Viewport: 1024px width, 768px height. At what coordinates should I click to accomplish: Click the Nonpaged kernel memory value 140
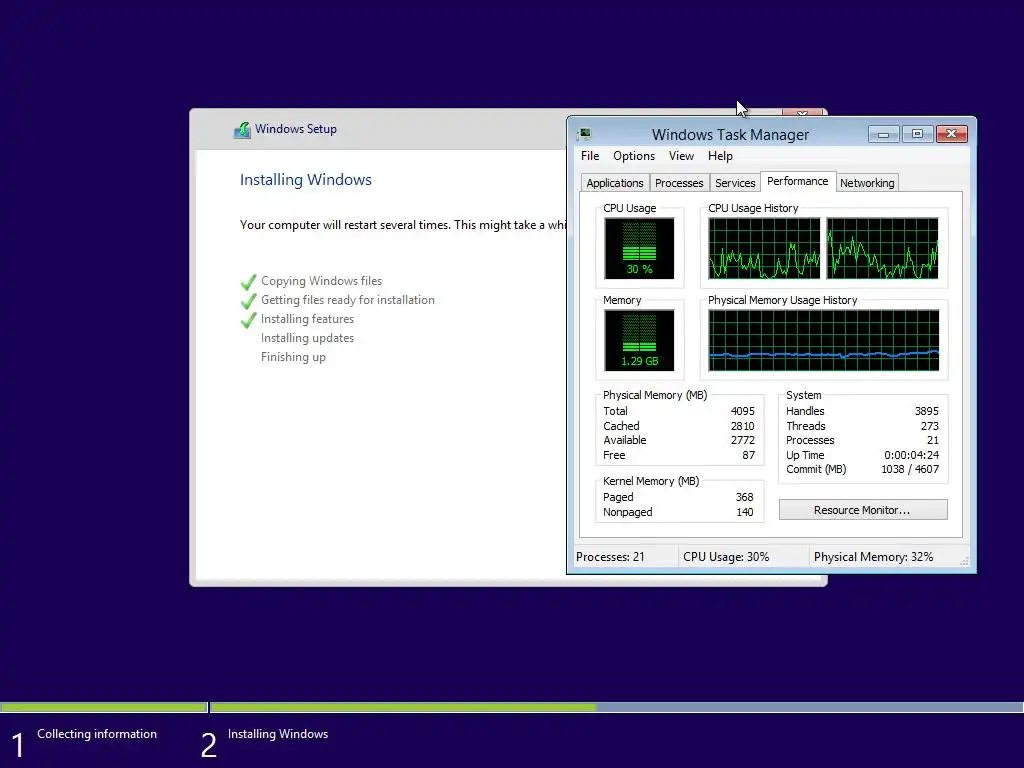745,512
